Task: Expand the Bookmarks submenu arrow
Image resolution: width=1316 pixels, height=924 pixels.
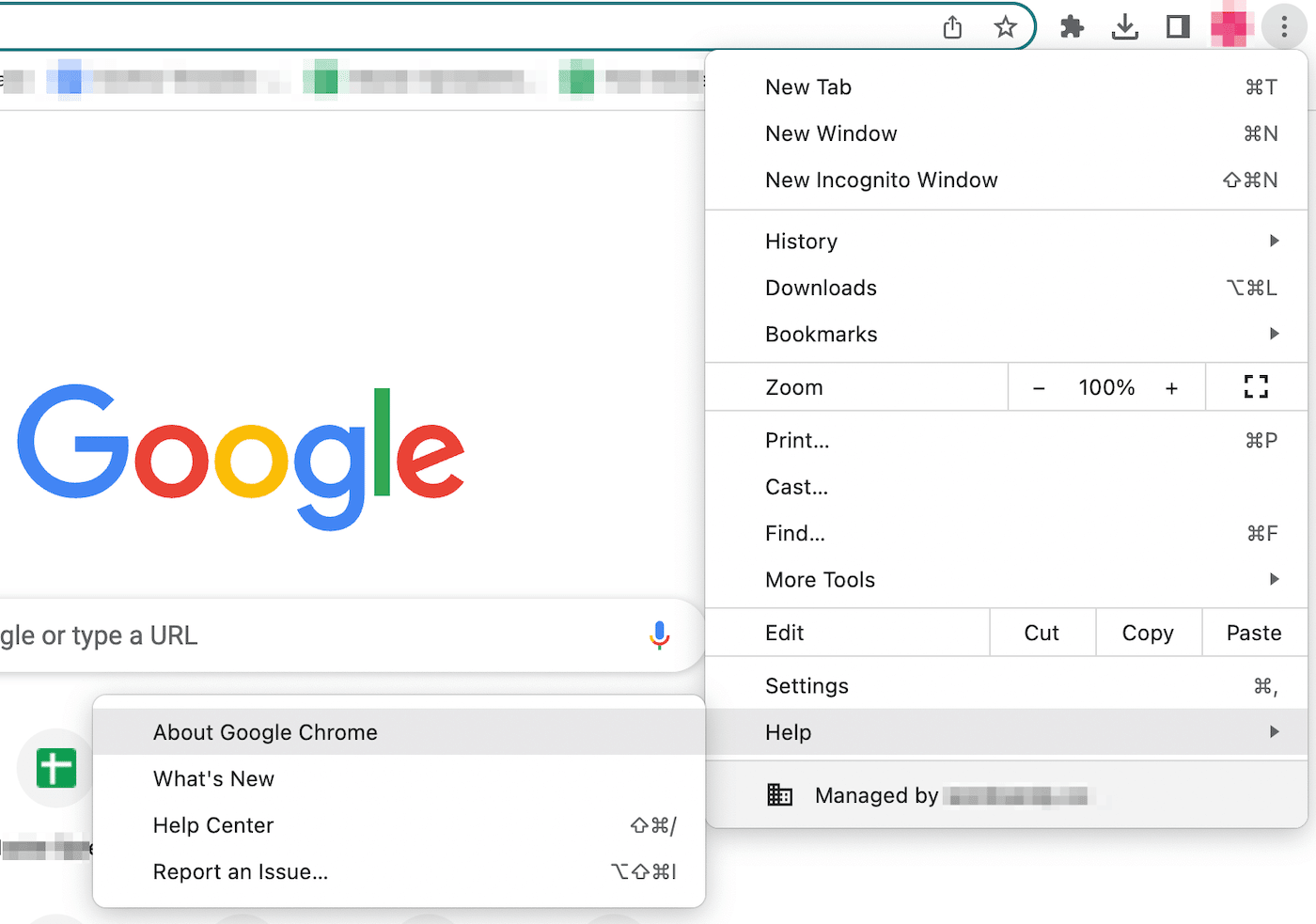Action: coord(1275,334)
